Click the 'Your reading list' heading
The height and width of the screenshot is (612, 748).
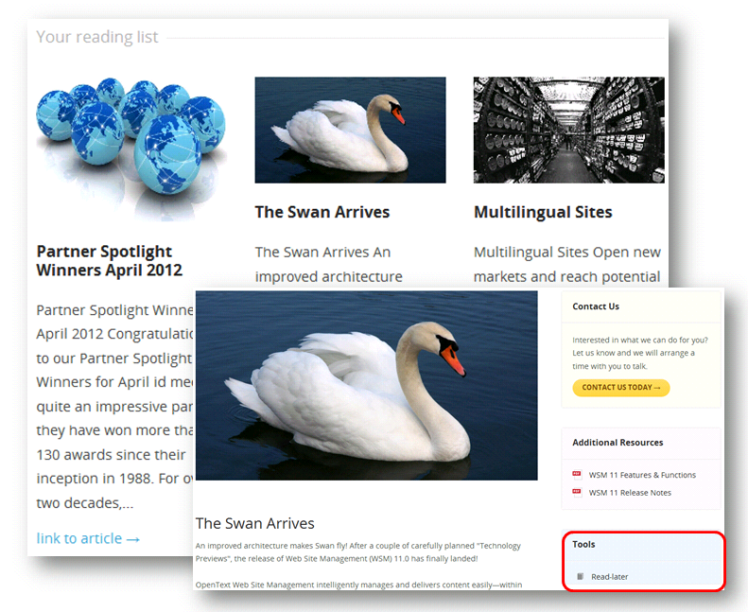tap(97, 37)
